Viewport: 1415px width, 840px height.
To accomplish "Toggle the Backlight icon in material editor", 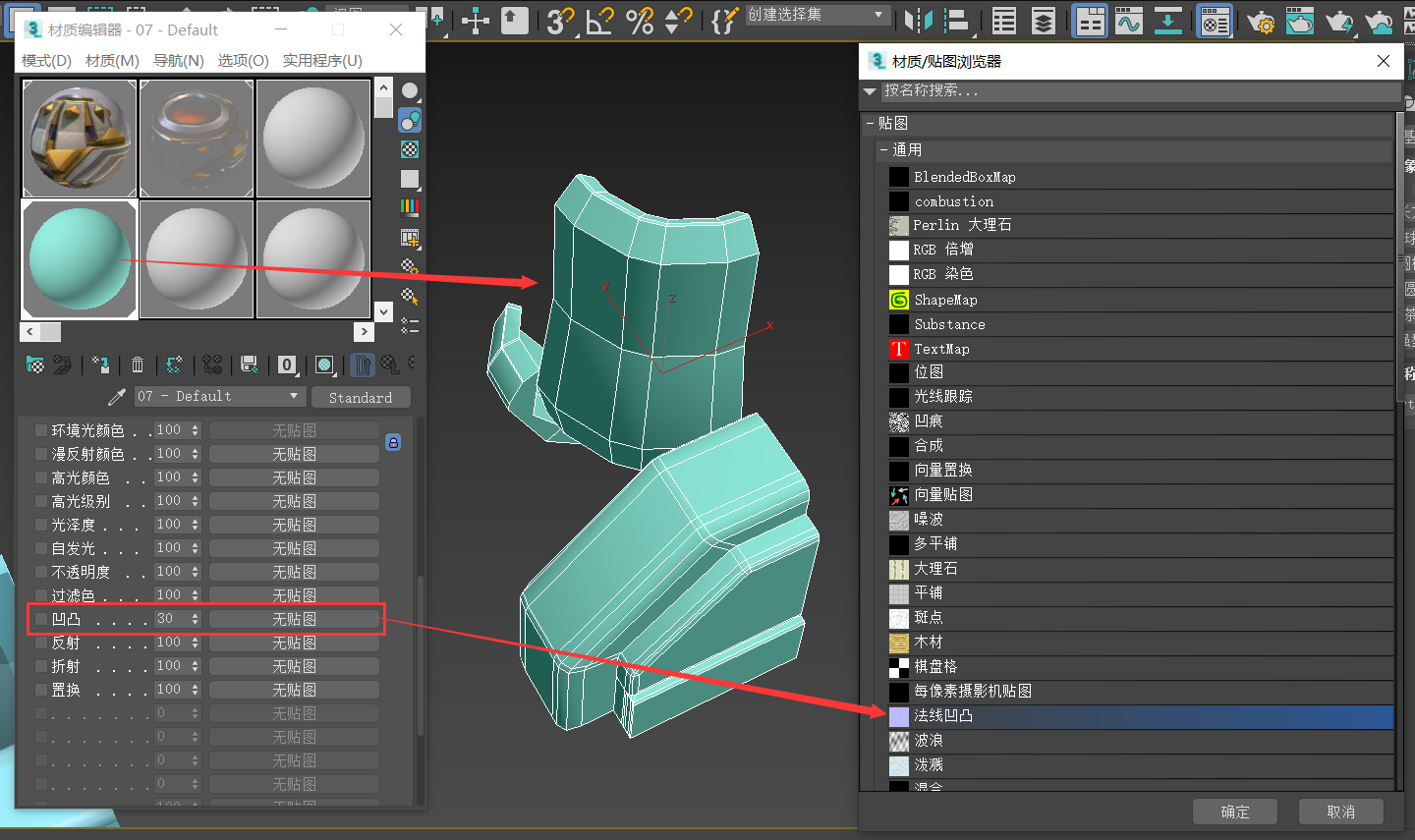I will coord(410,120).
